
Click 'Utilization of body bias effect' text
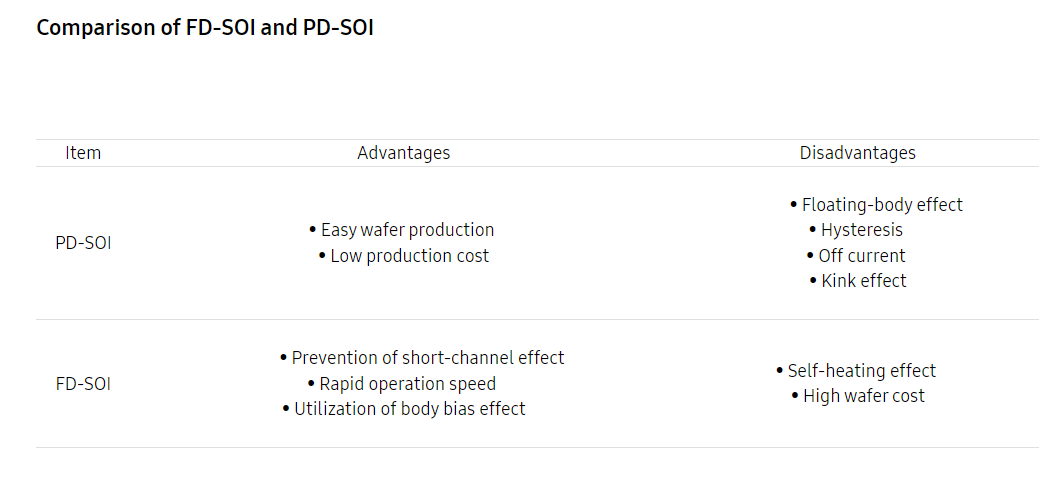coord(409,409)
